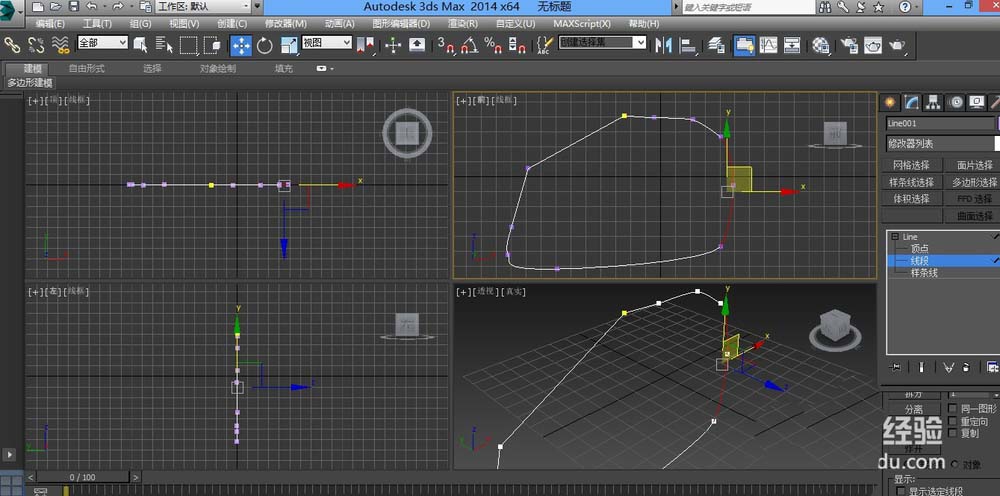Click the Material Editor sphere icon

click(820, 45)
